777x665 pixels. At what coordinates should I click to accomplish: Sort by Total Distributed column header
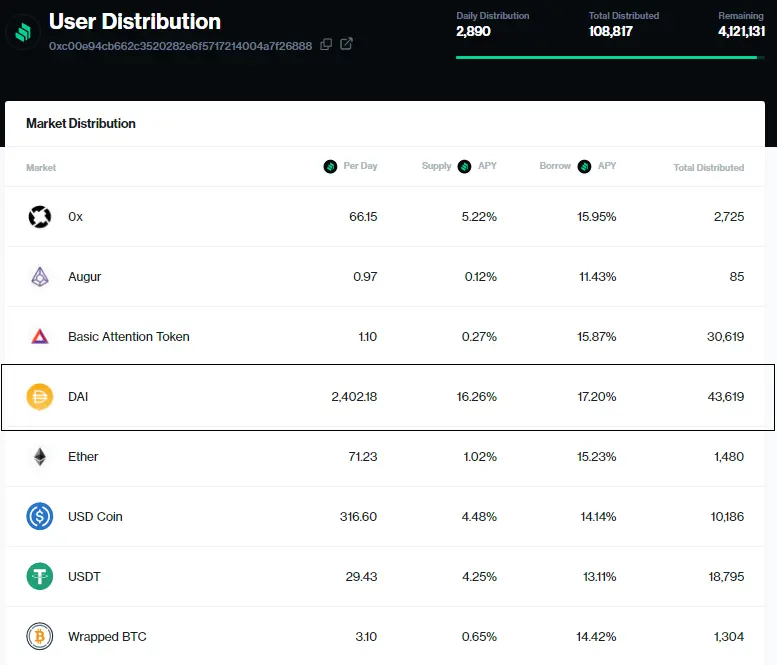(709, 167)
